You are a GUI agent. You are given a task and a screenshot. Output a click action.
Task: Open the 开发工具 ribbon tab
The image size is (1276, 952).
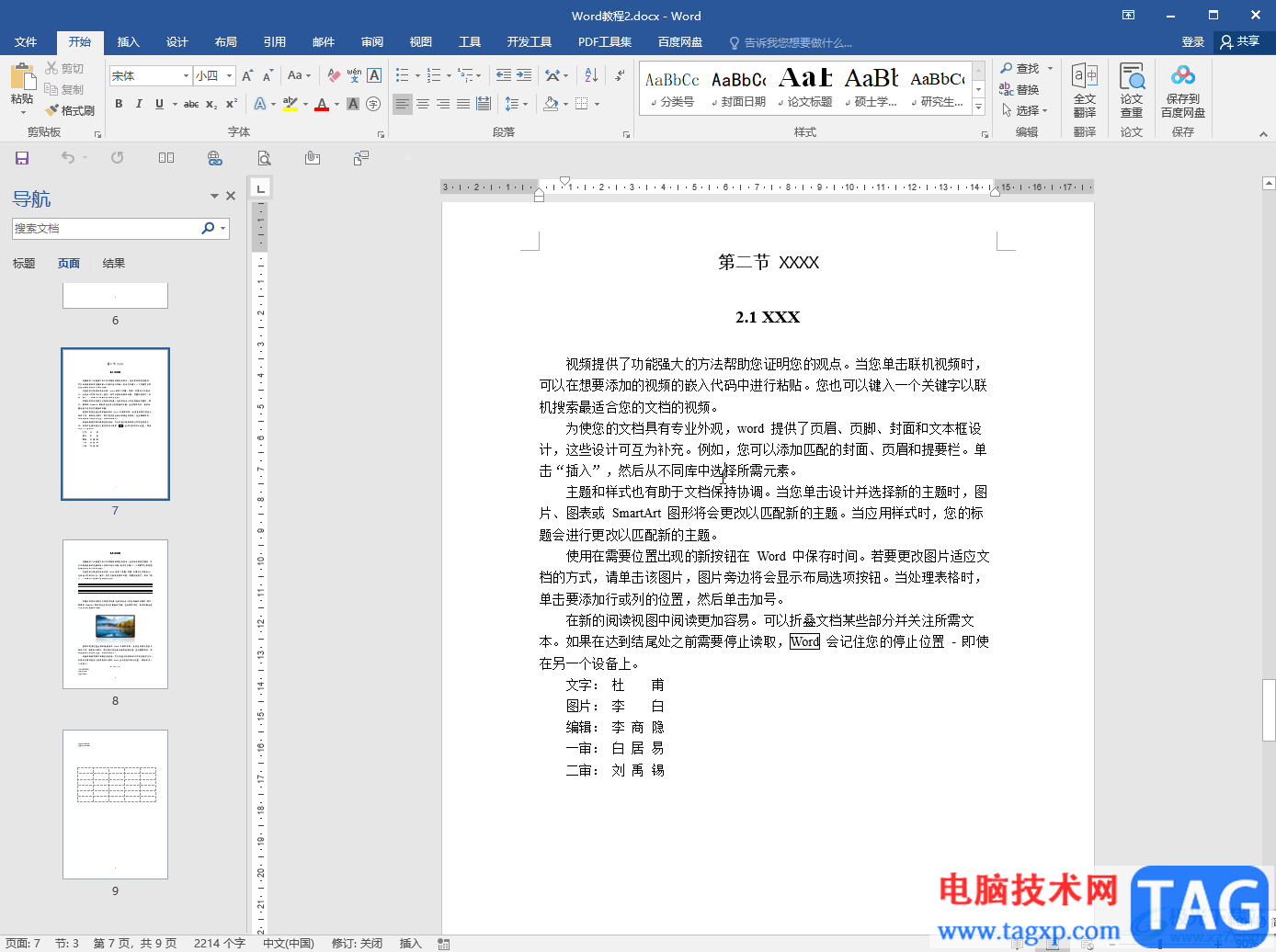coord(530,42)
